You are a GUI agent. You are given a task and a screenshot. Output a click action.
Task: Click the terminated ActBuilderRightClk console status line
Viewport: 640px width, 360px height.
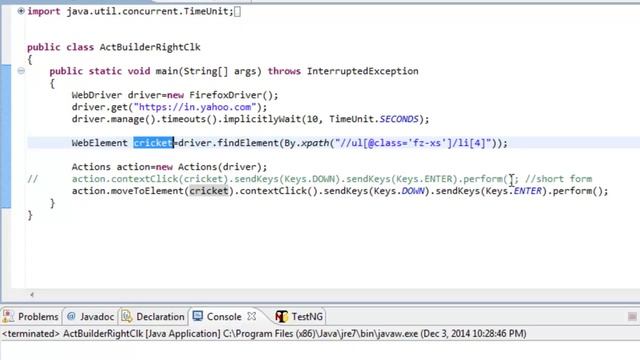[264, 333]
